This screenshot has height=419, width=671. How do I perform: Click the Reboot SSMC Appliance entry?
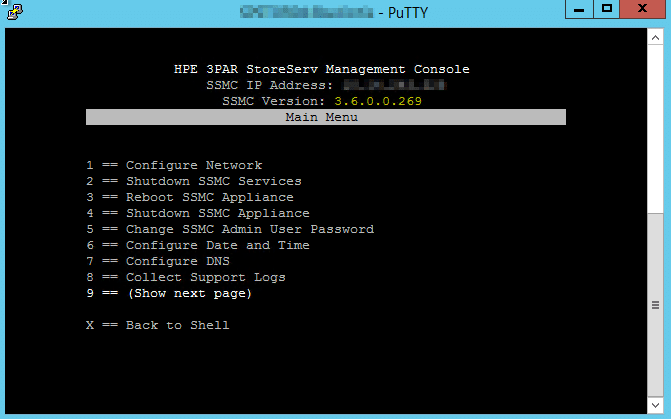click(190, 197)
